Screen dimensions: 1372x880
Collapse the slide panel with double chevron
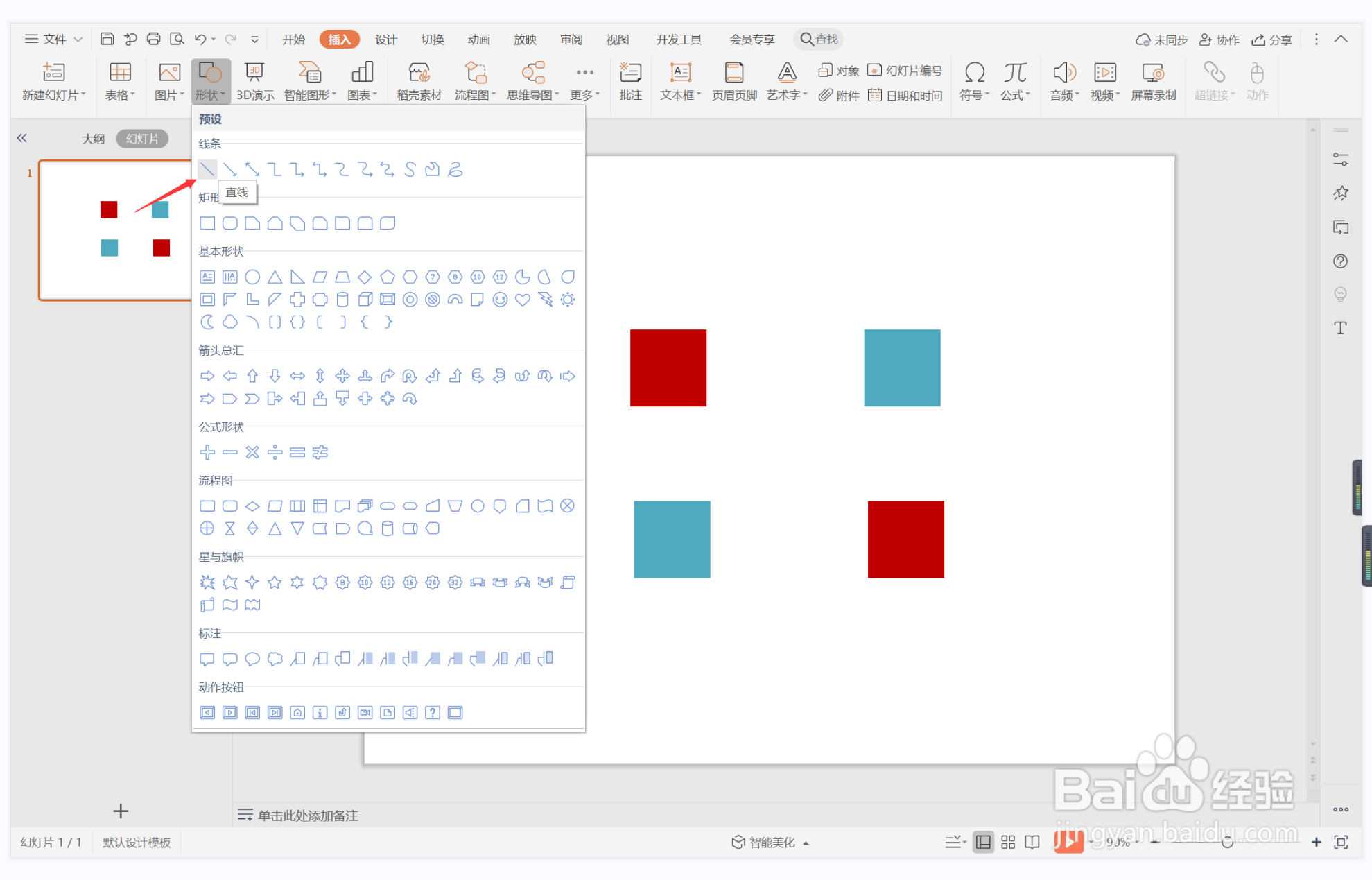[x=22, y=138]
